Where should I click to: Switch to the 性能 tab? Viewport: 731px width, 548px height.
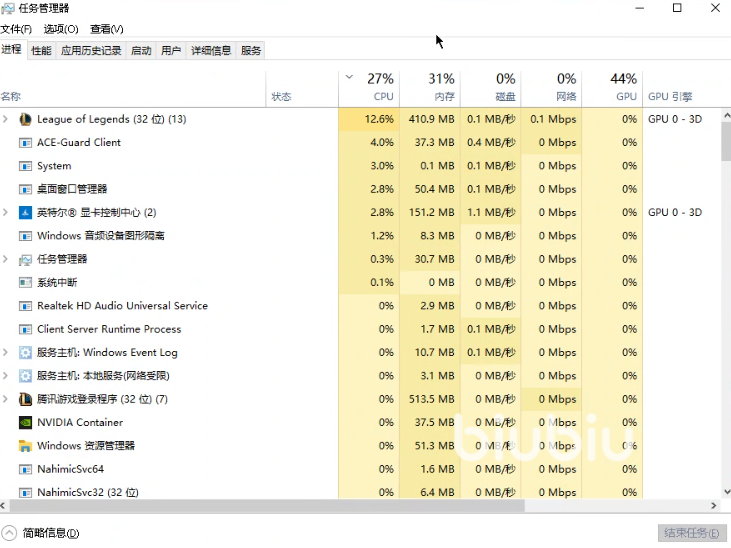[41, 50]
